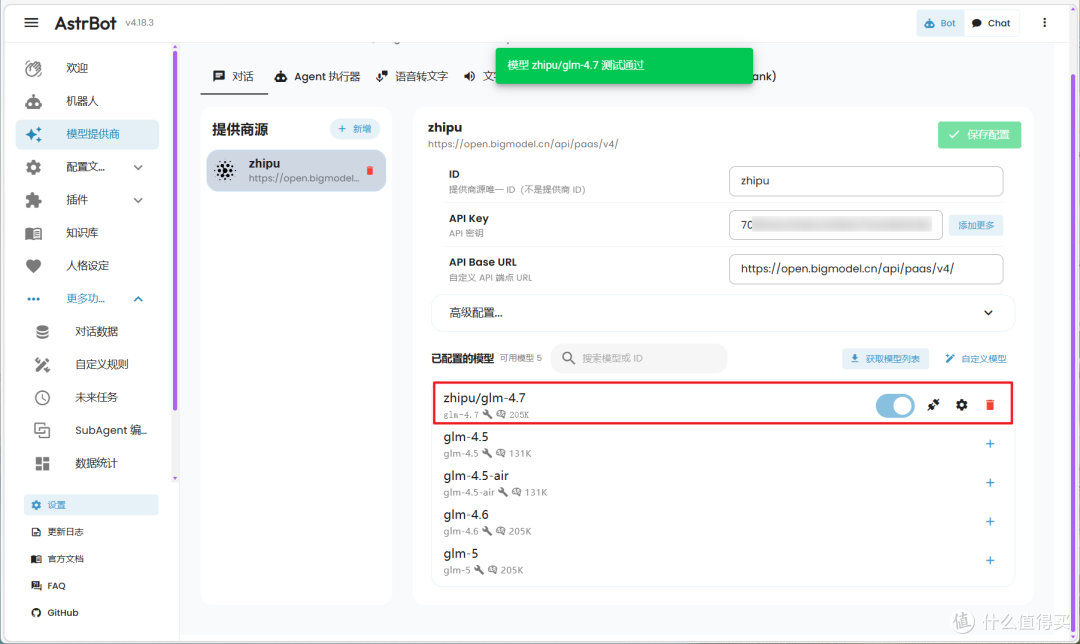Open the three-dot overflow menu
The width and height of the screenshot is (1080, 644).
point(1044,23)
